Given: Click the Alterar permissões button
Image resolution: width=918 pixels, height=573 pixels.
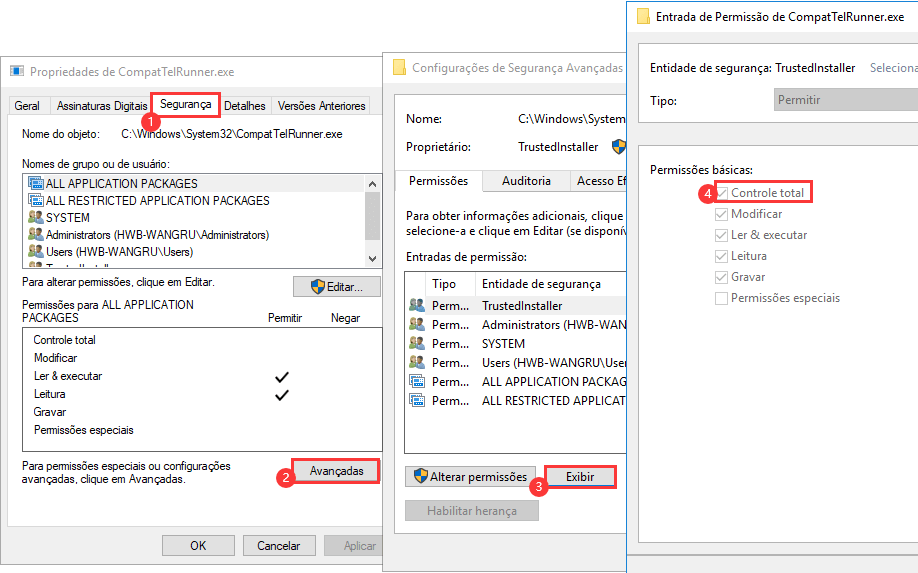Looking at the screenshot, I should pos(470,477).
